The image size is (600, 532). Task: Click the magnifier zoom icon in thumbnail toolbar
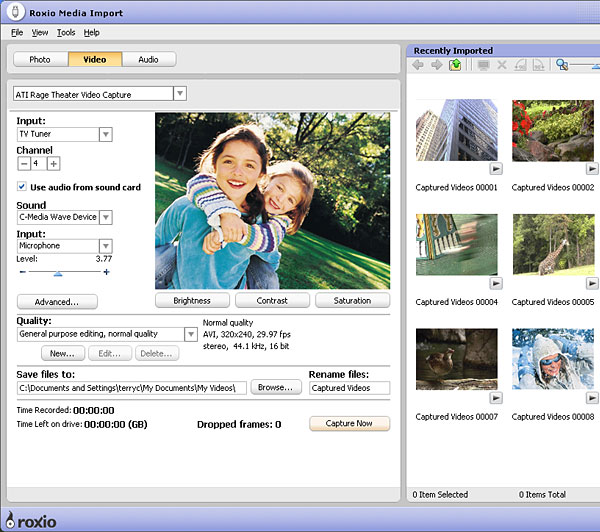tap(563, 65)
